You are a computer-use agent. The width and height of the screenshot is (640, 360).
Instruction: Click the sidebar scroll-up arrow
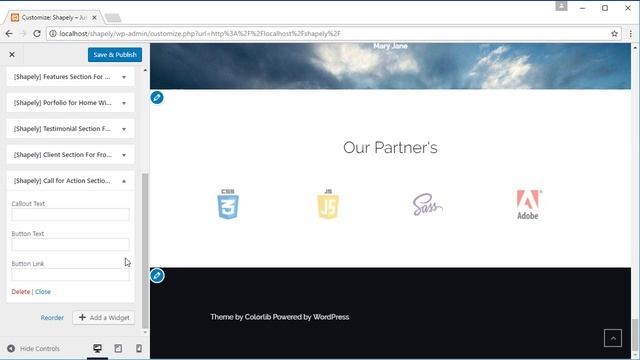(x=145, y=70)
